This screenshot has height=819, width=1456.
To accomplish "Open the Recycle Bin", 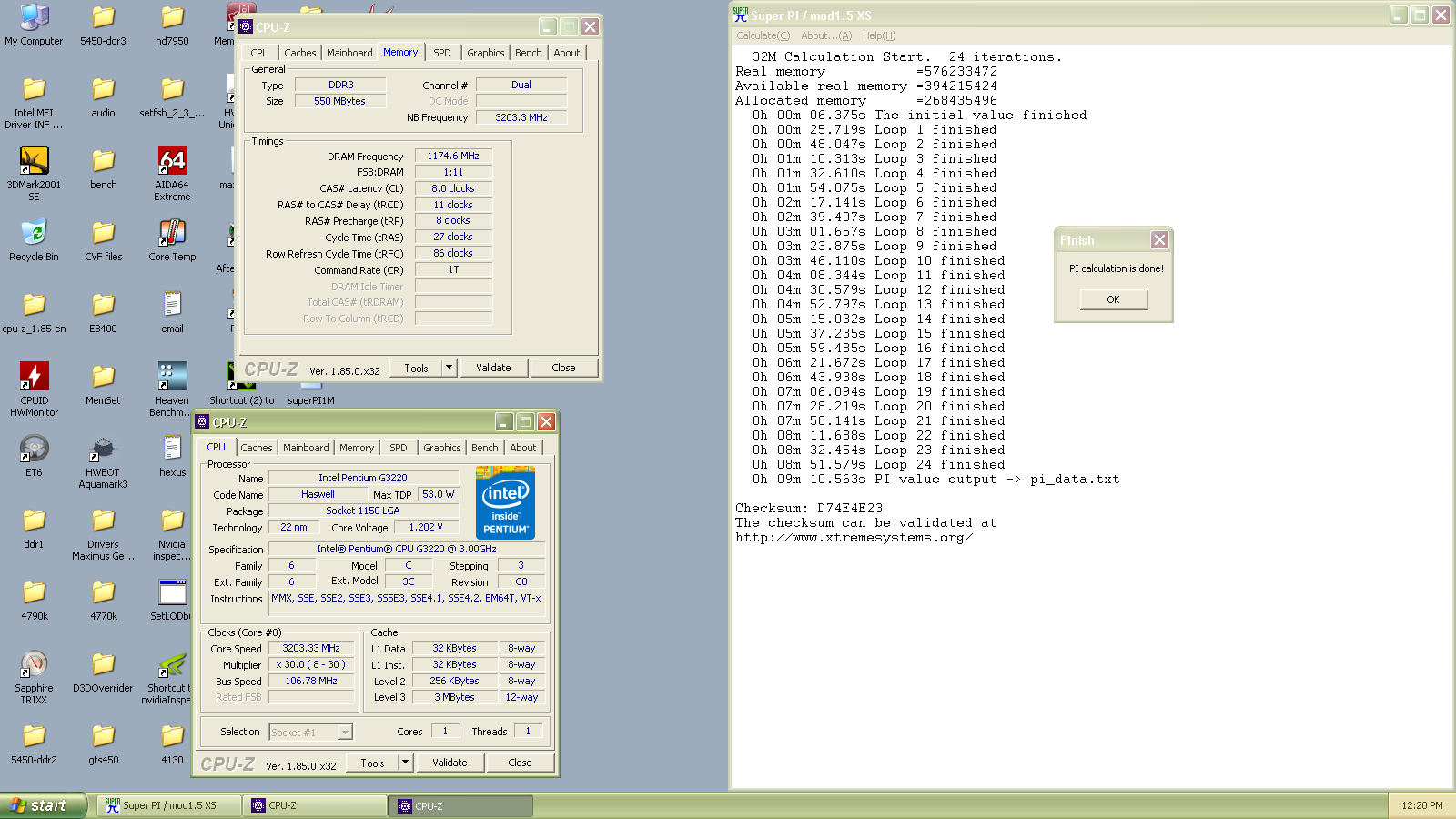I will [x=34, y=240].
